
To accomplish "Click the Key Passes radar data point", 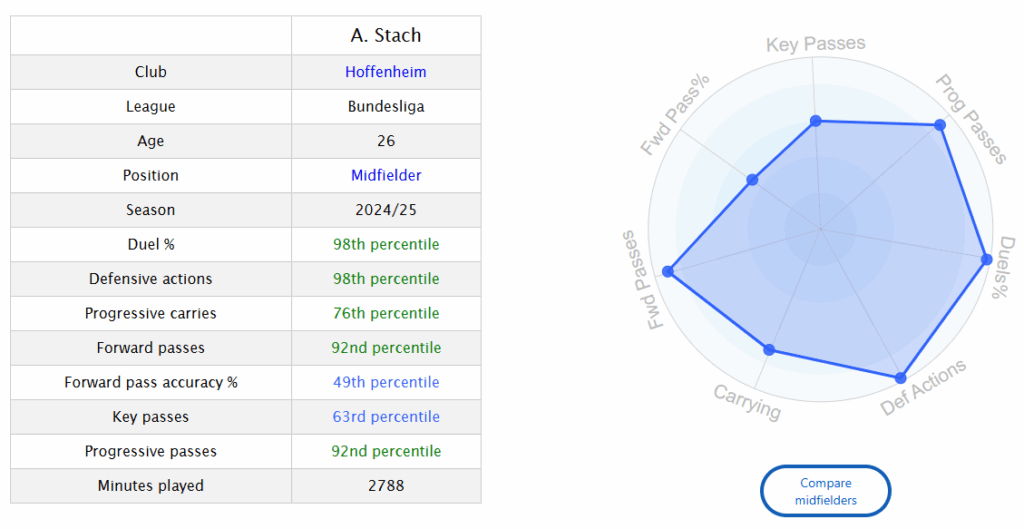I will [x=816, y=121].
